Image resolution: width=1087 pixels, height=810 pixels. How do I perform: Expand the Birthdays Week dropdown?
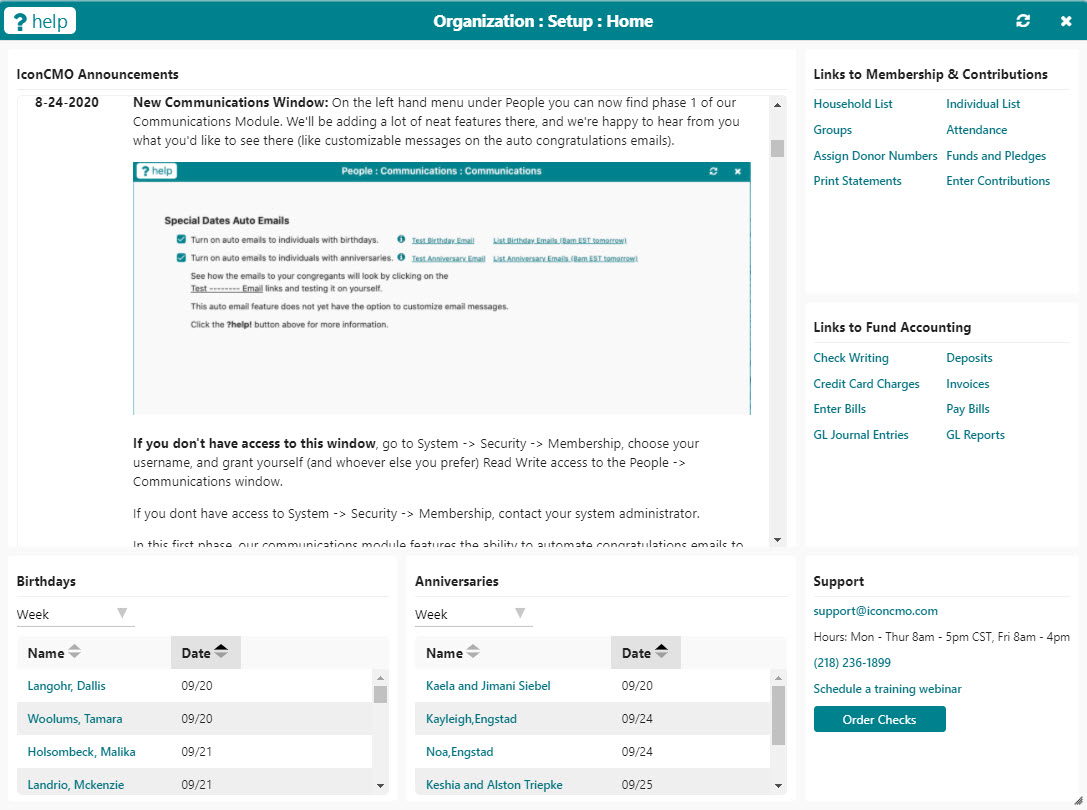(76, 614)
